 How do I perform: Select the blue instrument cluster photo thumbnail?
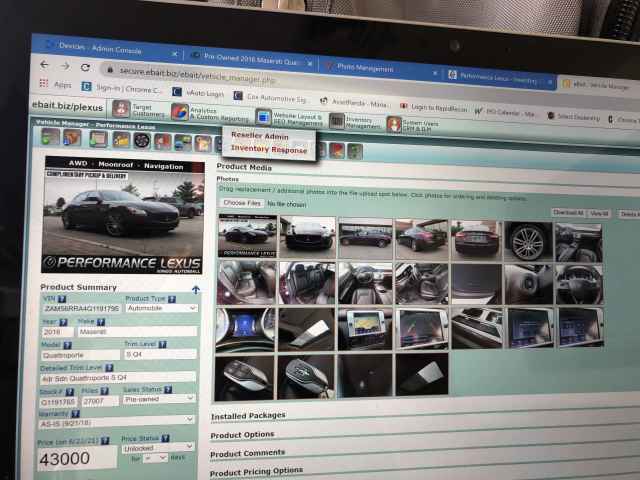245,329
